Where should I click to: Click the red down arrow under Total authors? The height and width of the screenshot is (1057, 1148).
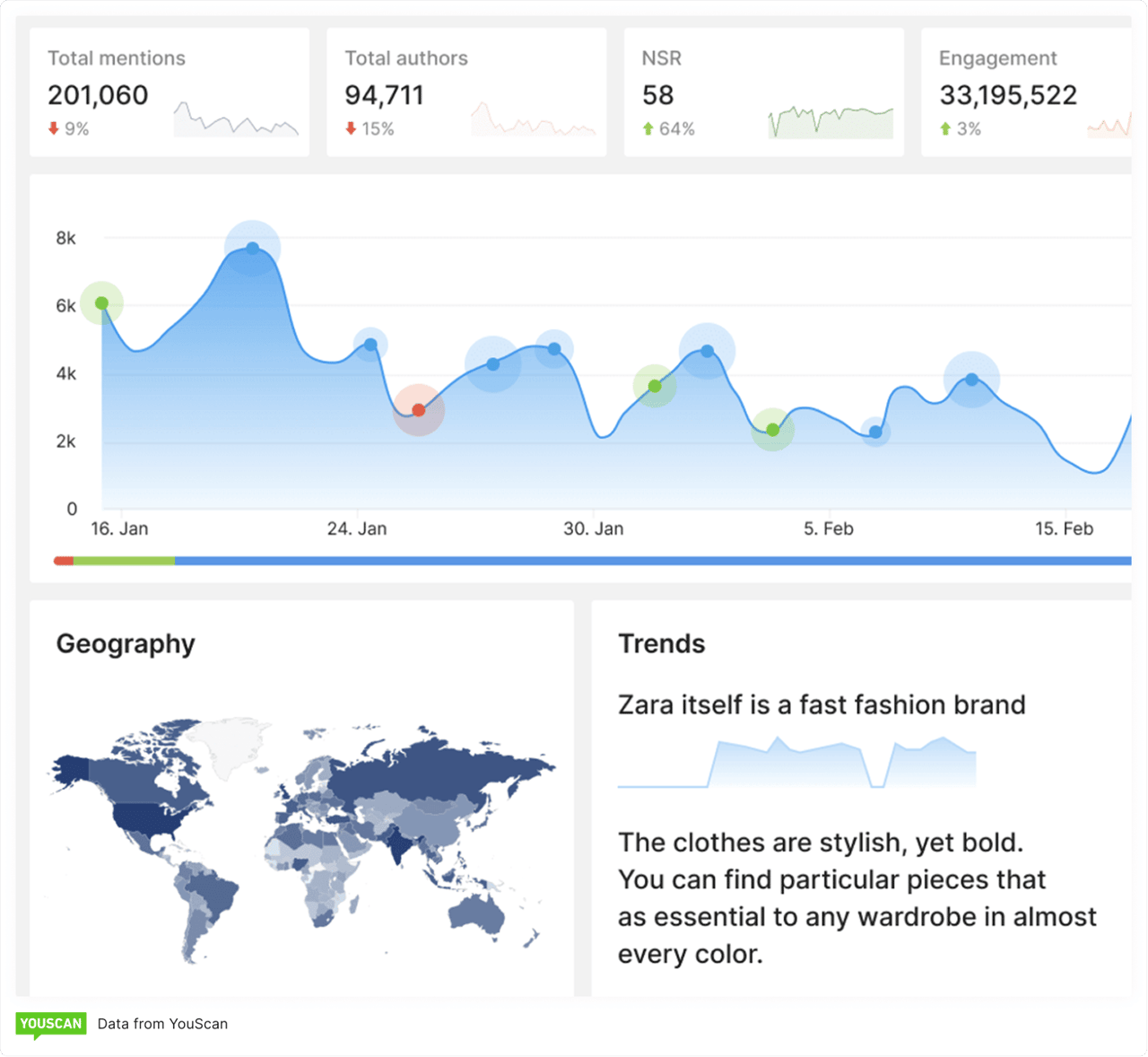[x=351, y=129]
